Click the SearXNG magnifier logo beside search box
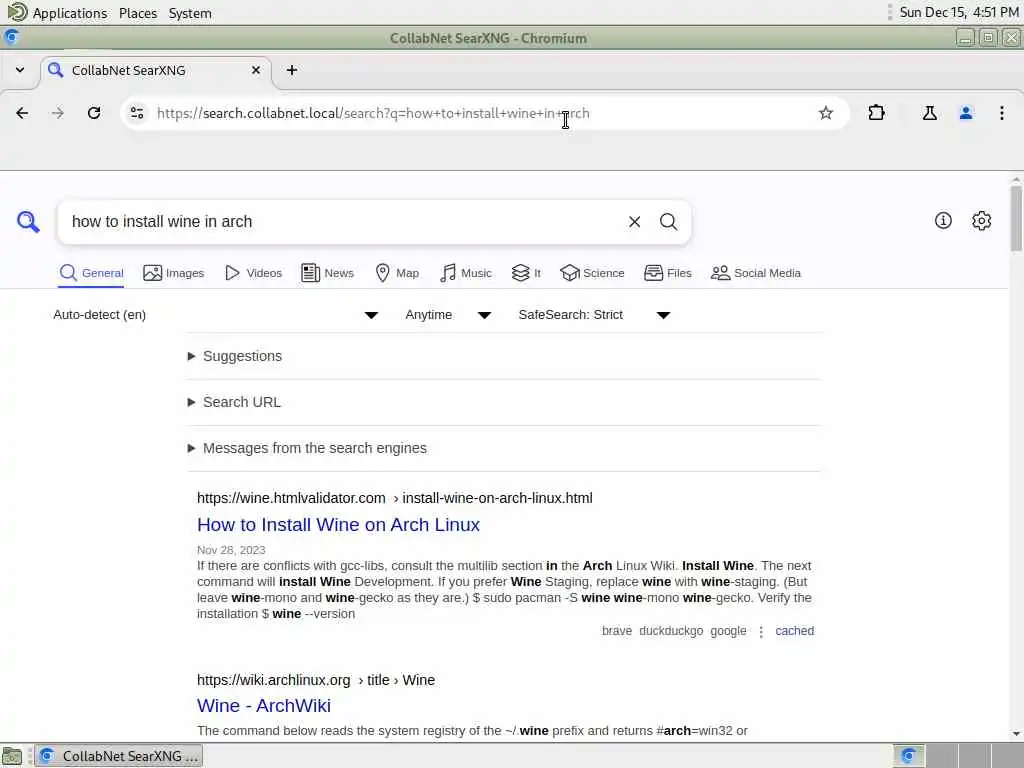Screen dimensions: 1024x768 coord(27,221)
